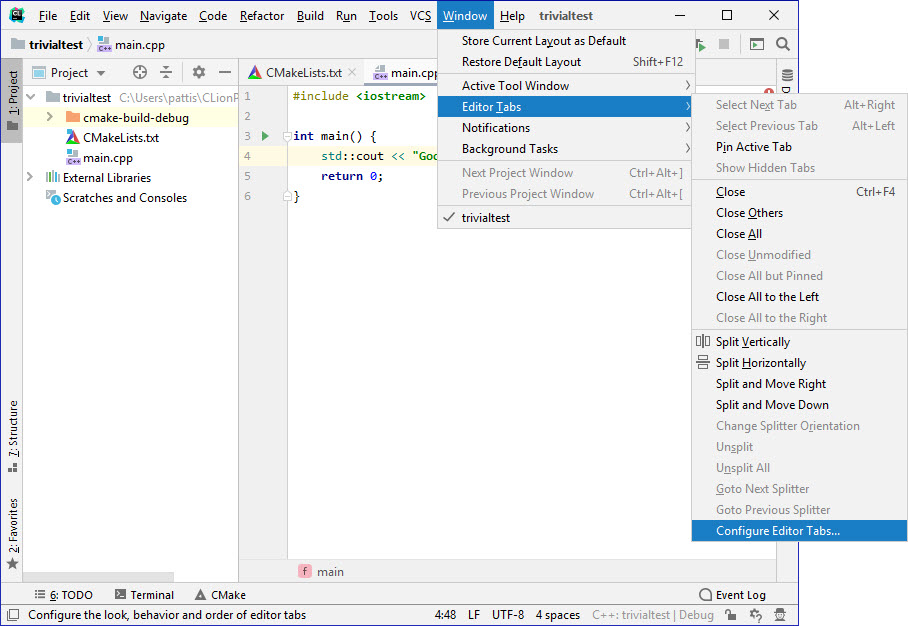
Task: Click the Collapse All icon in Project panel
Action: click(x=167, y=72)
